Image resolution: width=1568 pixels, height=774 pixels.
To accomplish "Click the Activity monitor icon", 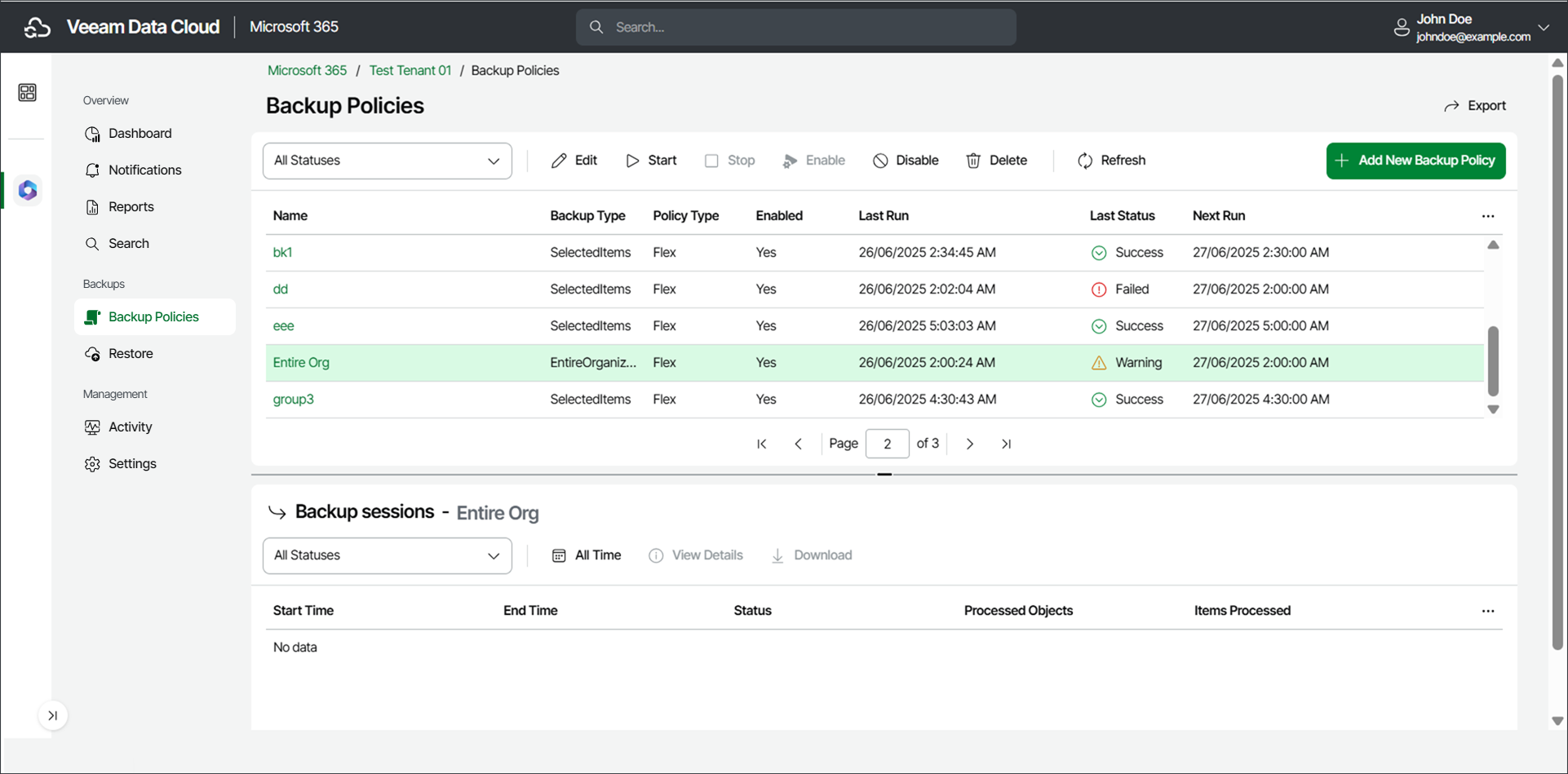I will click(92, 427).
